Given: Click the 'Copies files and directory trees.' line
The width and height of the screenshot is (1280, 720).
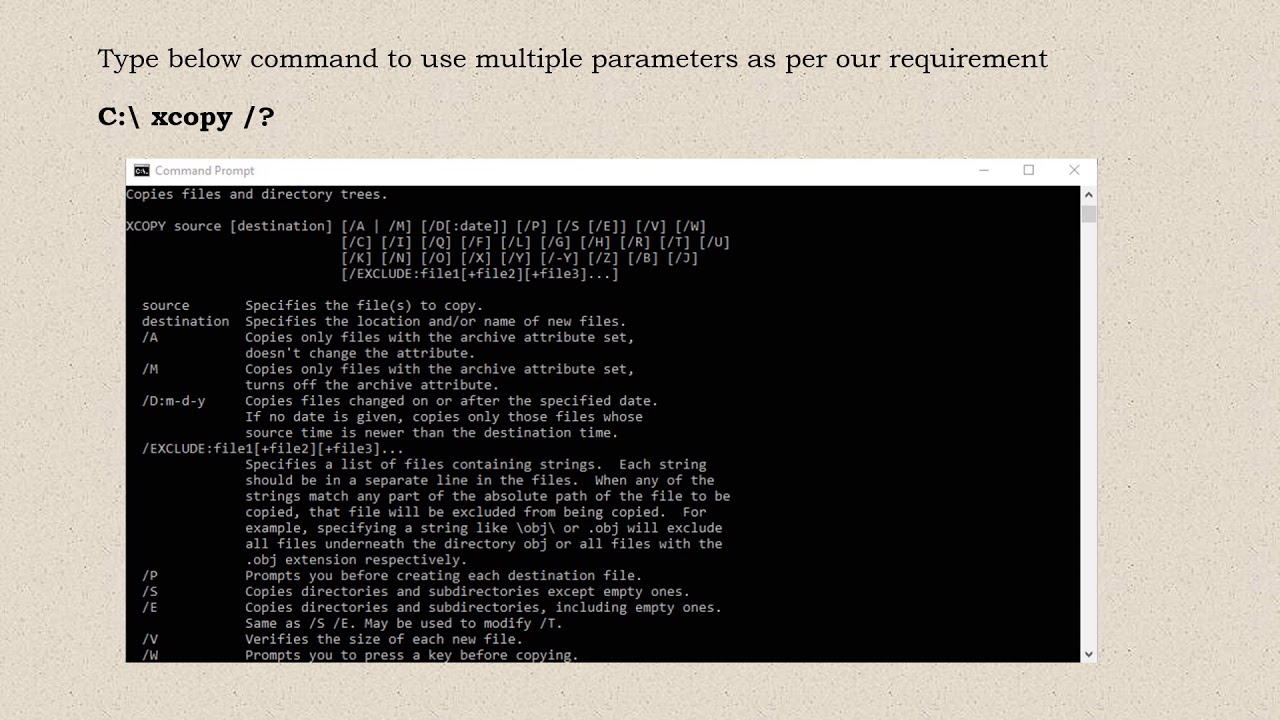Looking at the screenshot, I should point(257,194).
